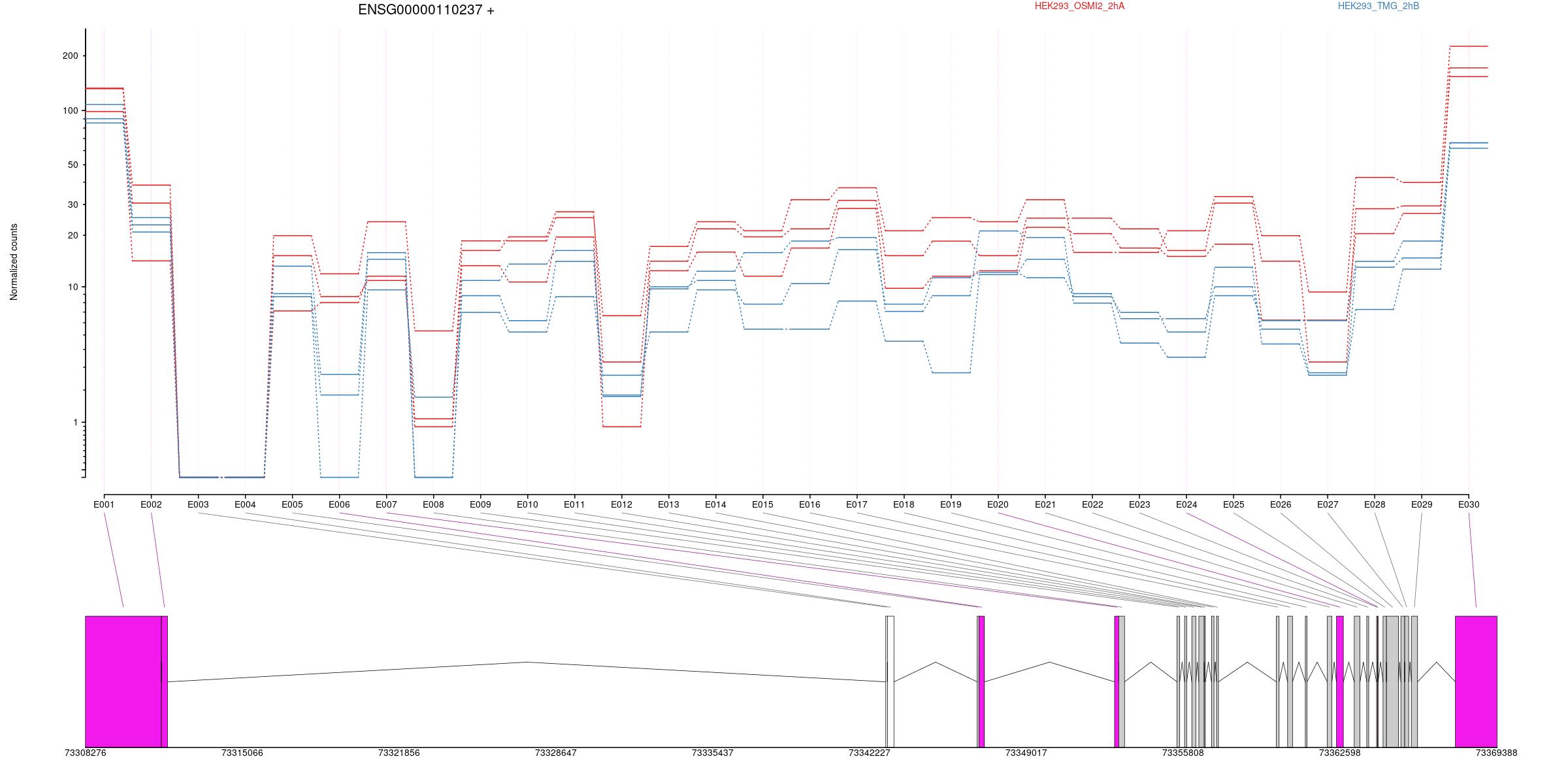The height and width of the screenshot is (784, 1568).
Task: Select the HEK293_OSMI2_2hA legend label
Action: (1079, 6)
